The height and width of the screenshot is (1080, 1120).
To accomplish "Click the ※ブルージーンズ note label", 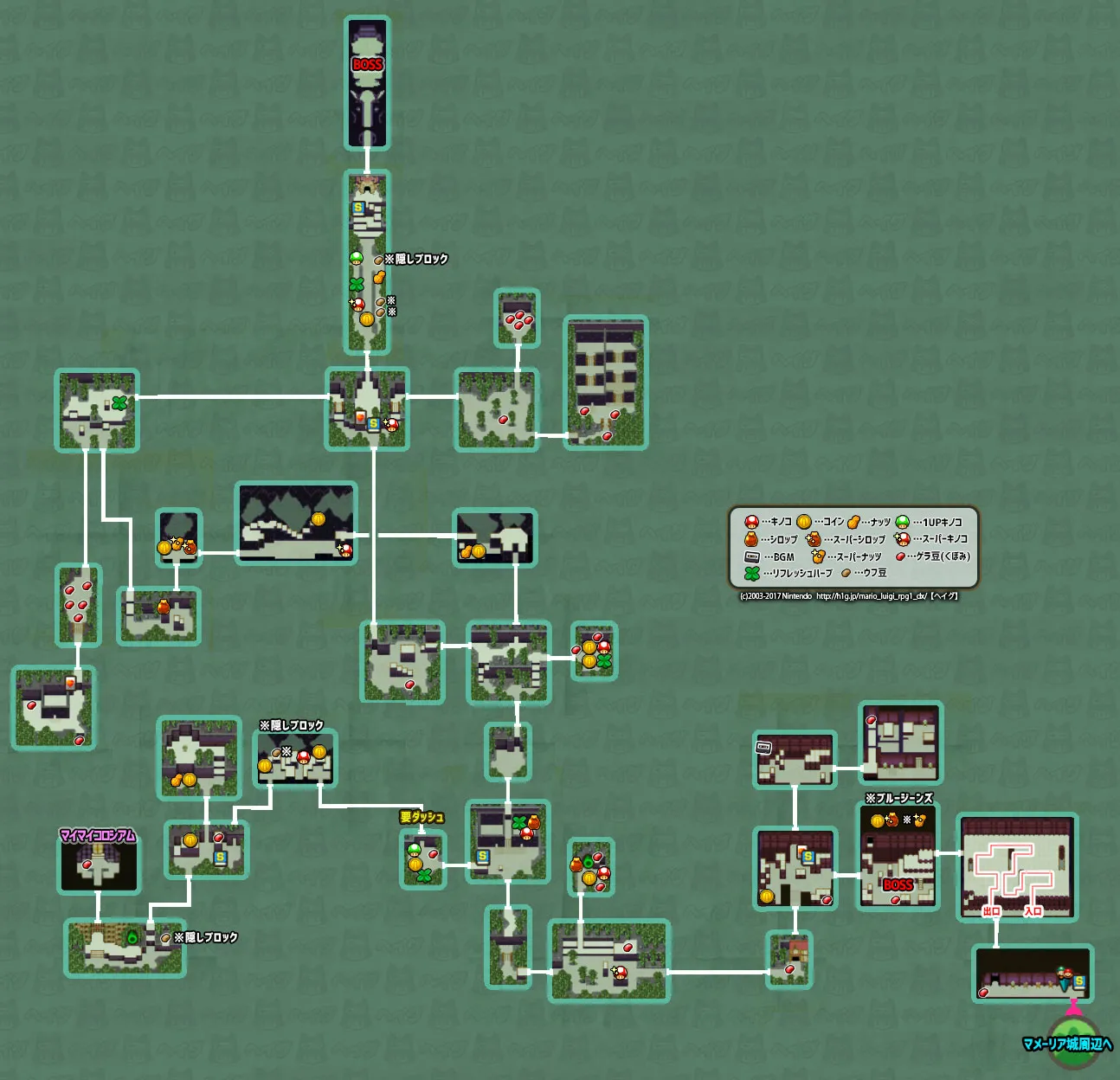I will point(899,798).
